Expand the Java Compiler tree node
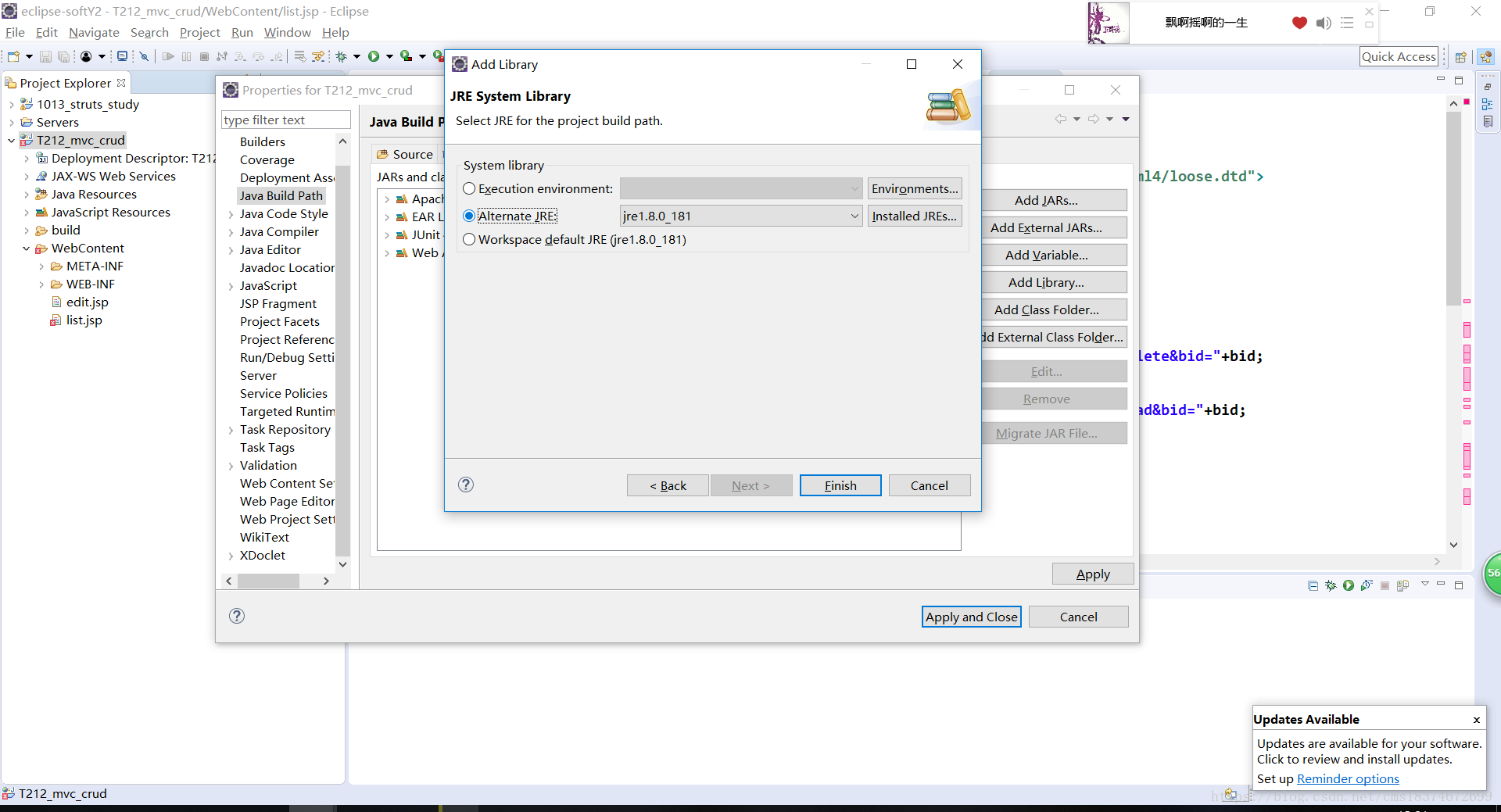This screenshot has width=1501, height=812. (x=231, y=232)
